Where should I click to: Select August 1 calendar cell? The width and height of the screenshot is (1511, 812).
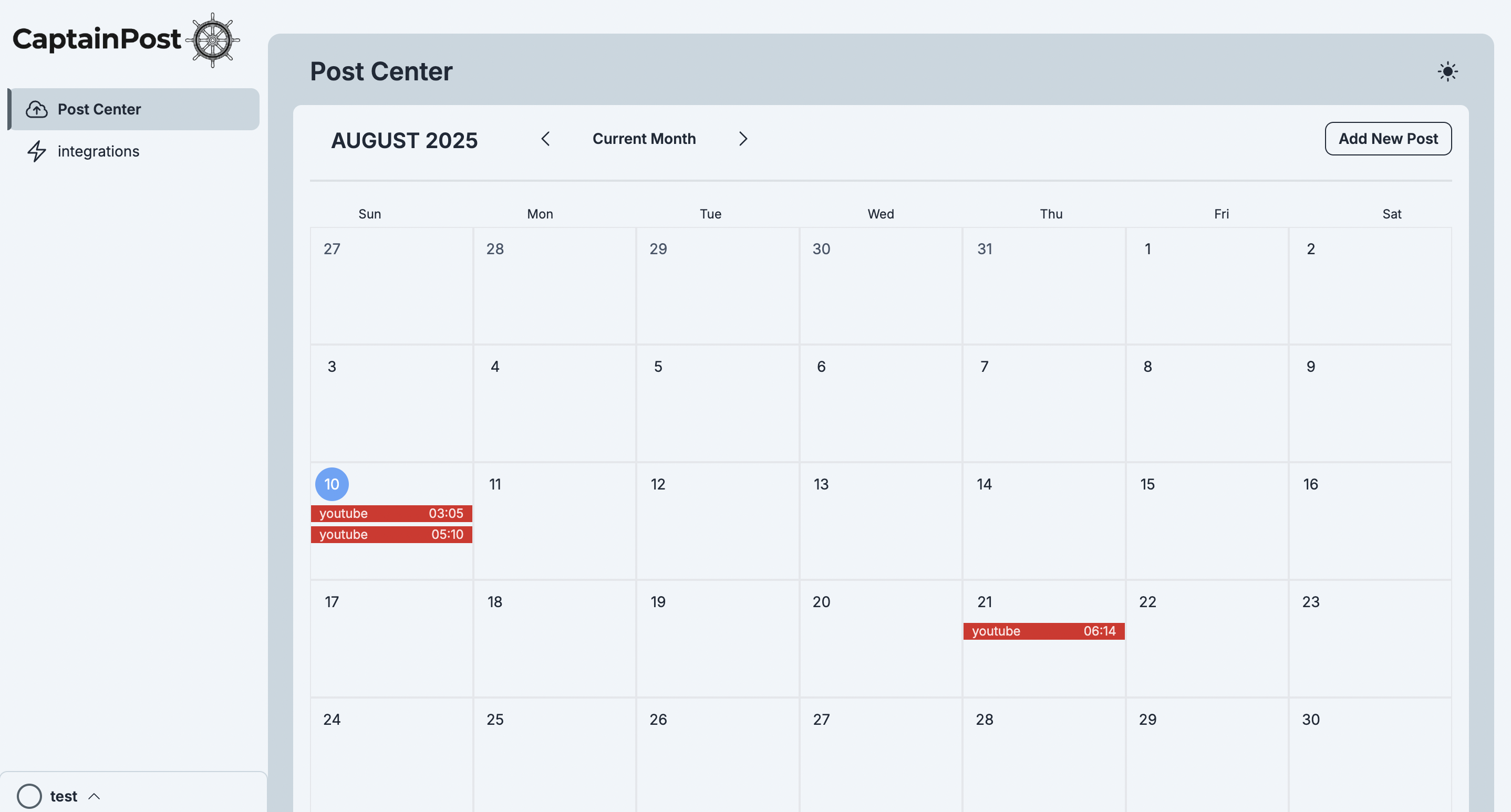coord(1207,286)
